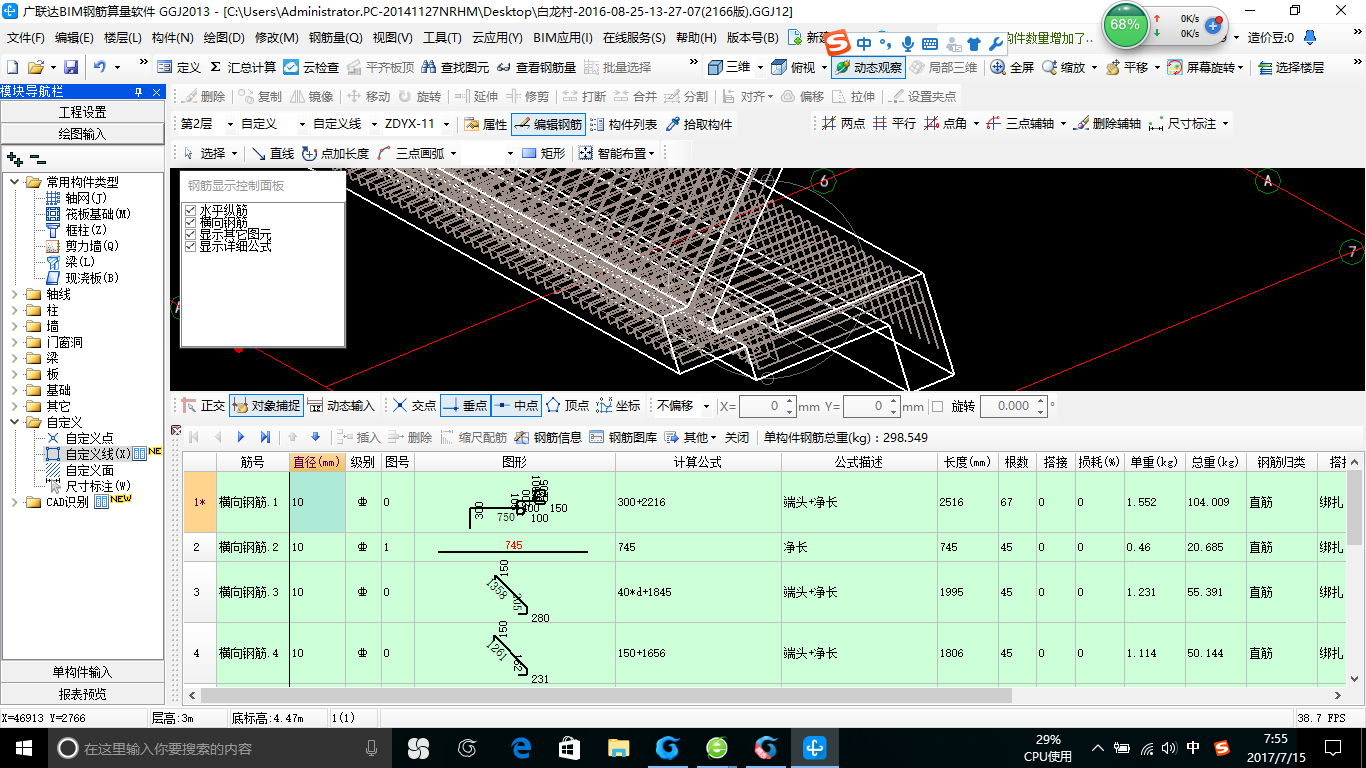The width and height of the screenshot is (1366, 768).
Task: Open the 工具(T) menu
Action: click(x=442, y=38)
